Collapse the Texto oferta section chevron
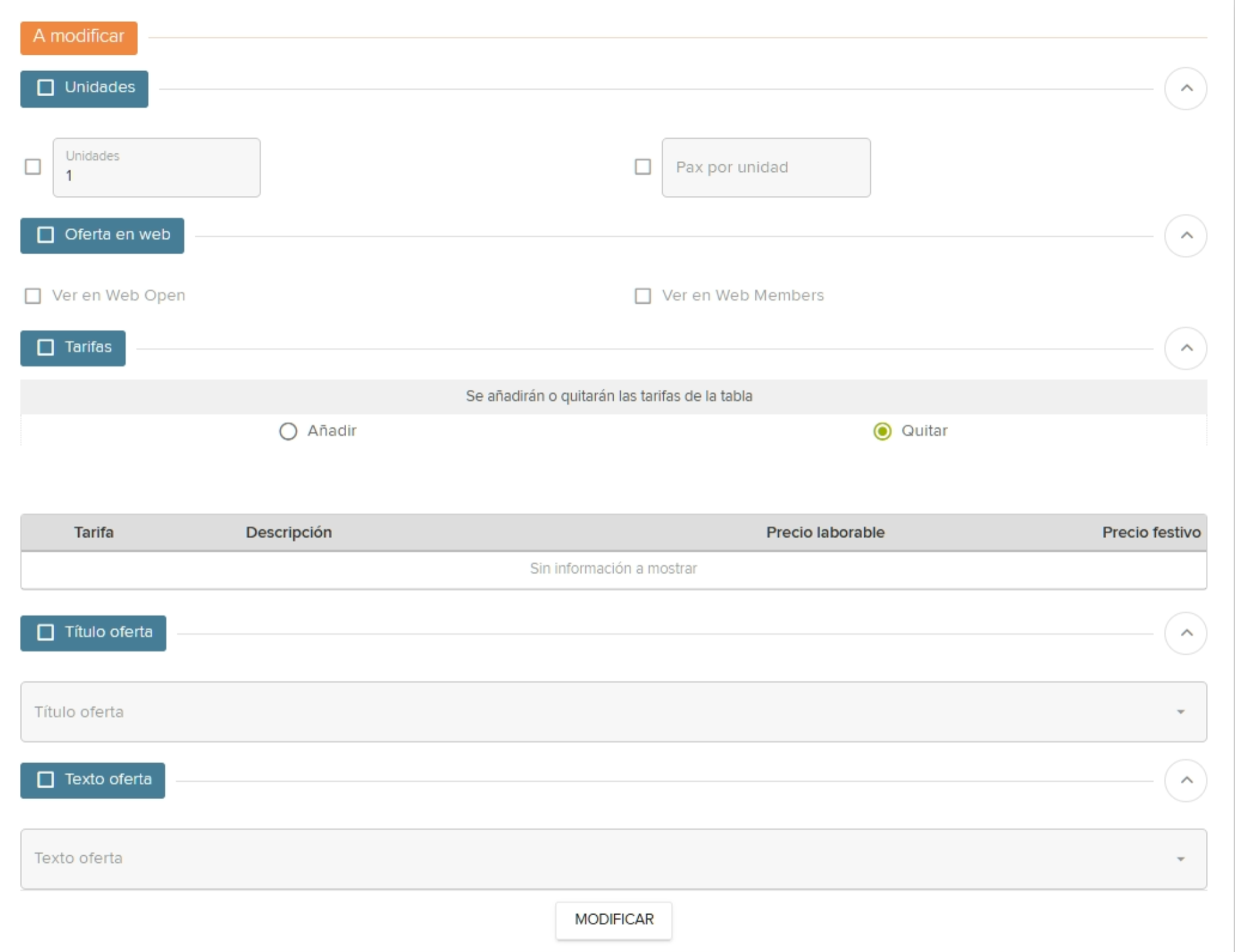This screenshot has width=1235, height=952. [x=1185, y=781]
